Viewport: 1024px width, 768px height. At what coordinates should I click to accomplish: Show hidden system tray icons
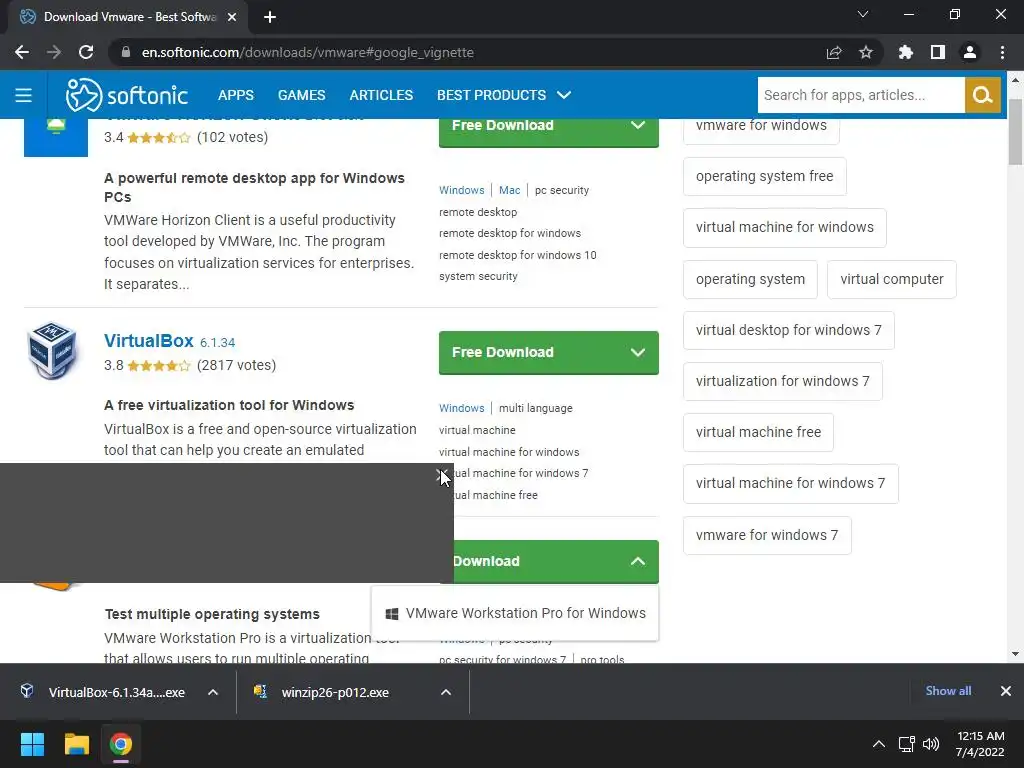tap(879, 744)
